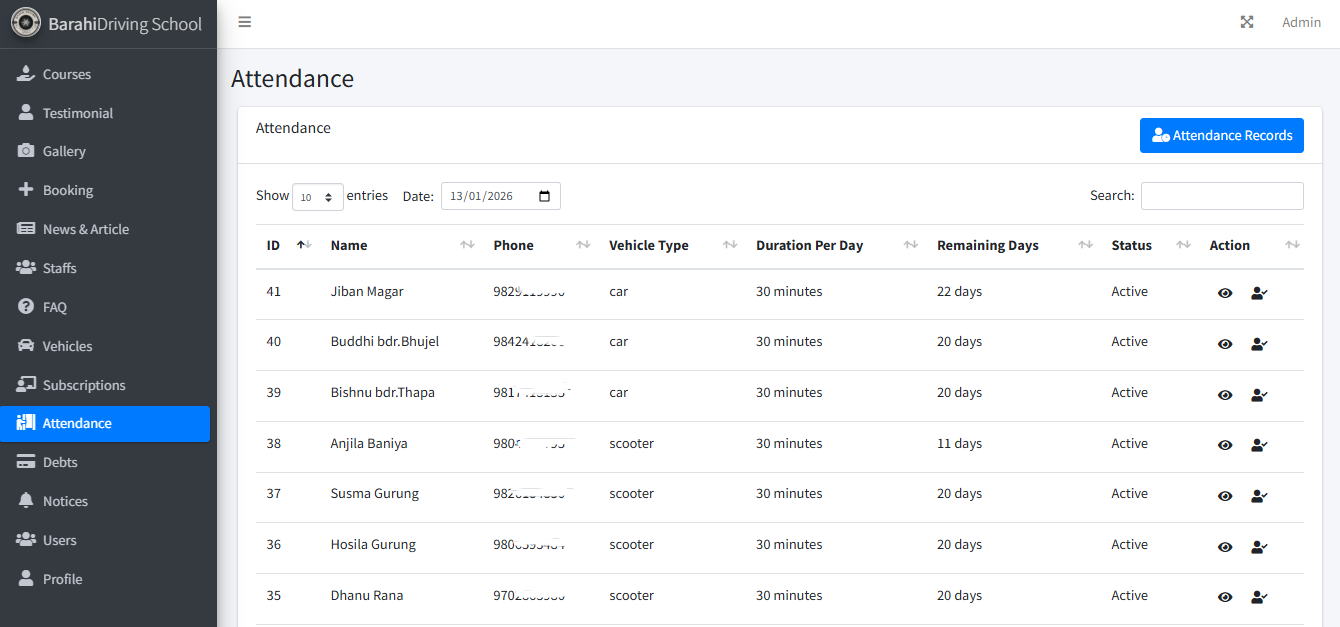Click the Search input field
Viewport: 1340px width, 627px height.
point(1221,196)
